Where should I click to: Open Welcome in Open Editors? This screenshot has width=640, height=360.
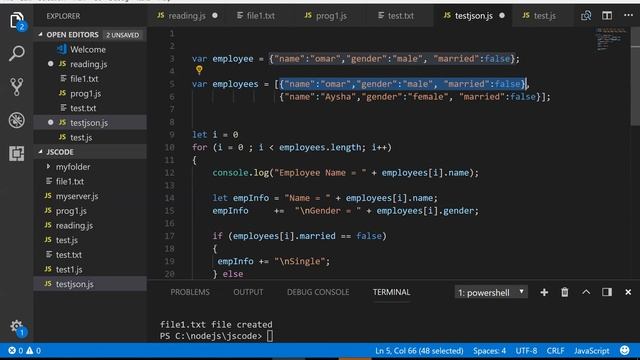[x=90, y=49]
